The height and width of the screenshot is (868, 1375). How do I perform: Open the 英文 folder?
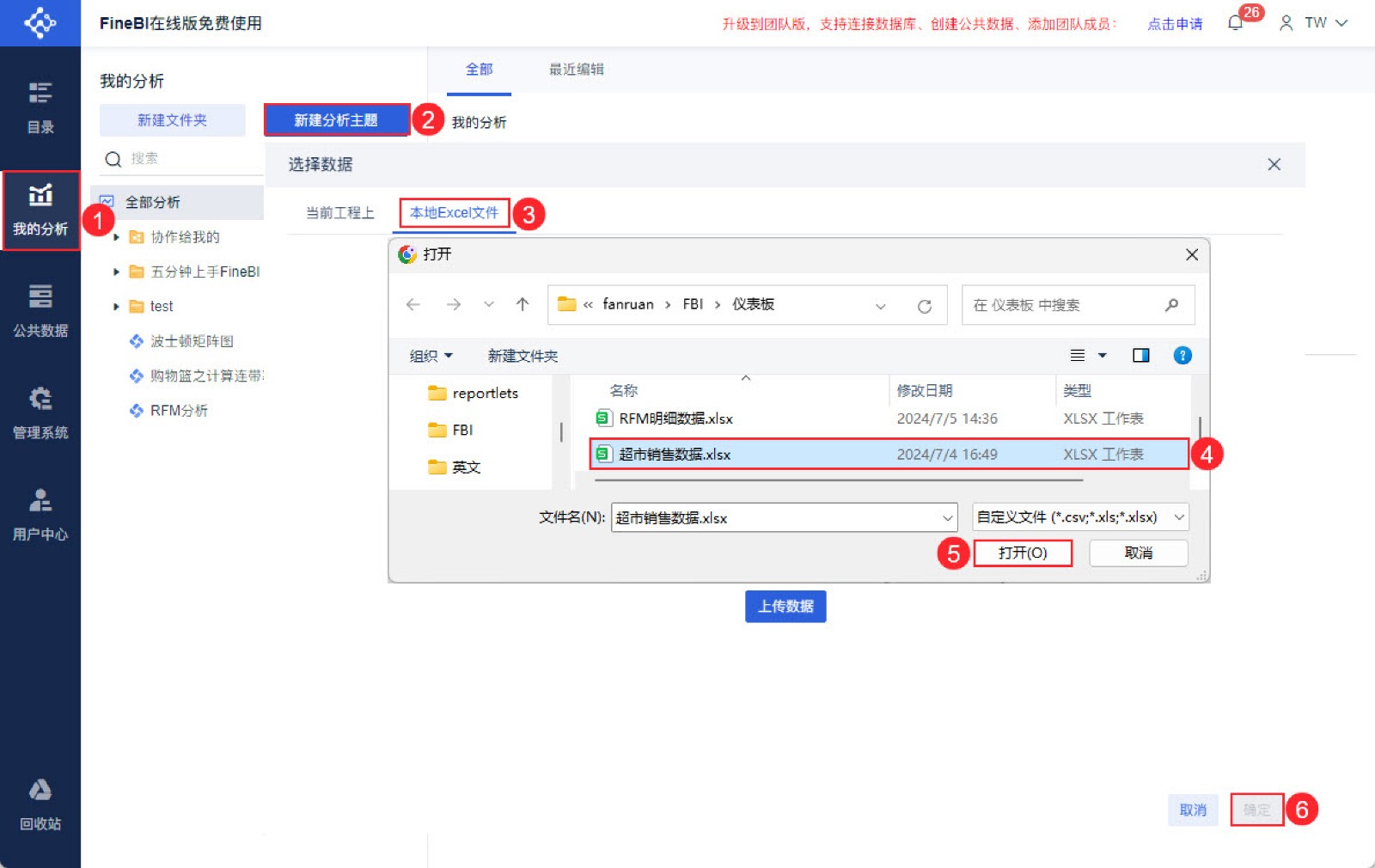click(x=455, y=468)
